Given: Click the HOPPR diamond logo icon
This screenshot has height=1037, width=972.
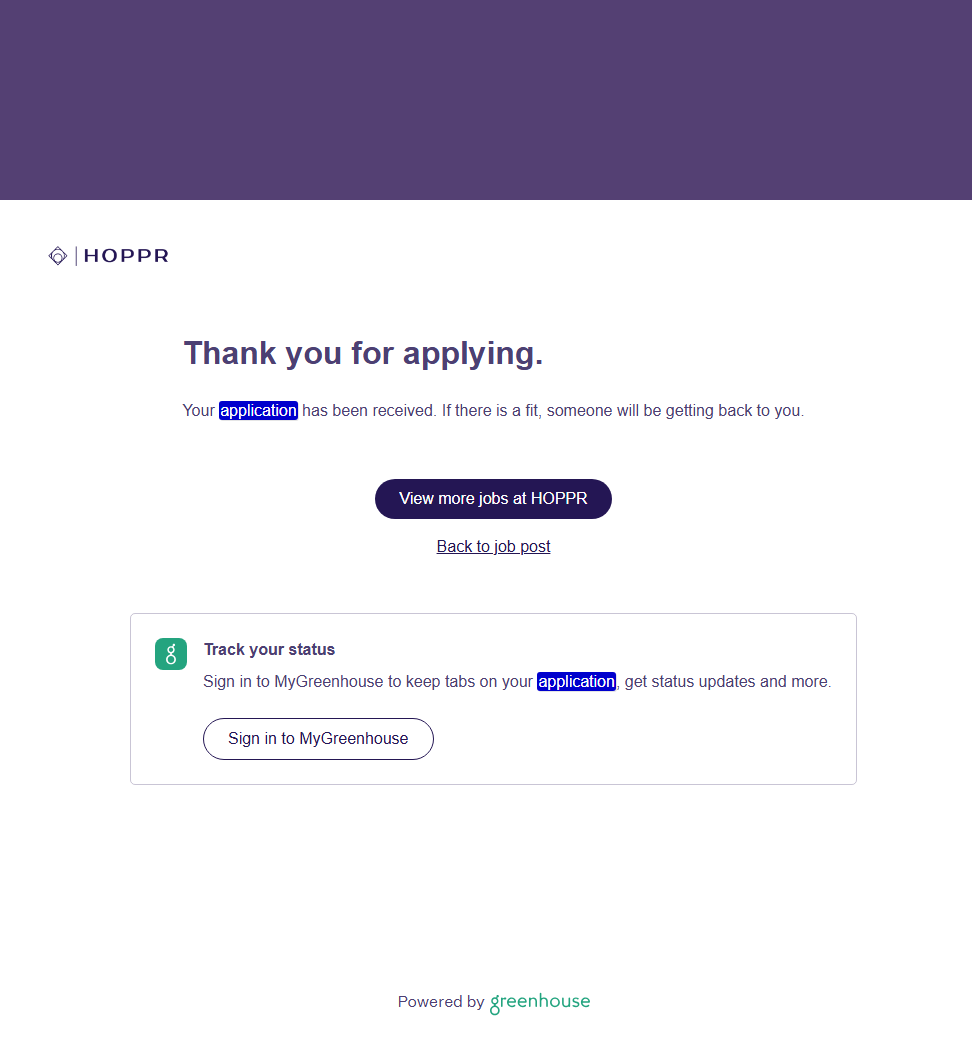Looking at the screenshot, I should pyautogui.click(x=58, y=256).
